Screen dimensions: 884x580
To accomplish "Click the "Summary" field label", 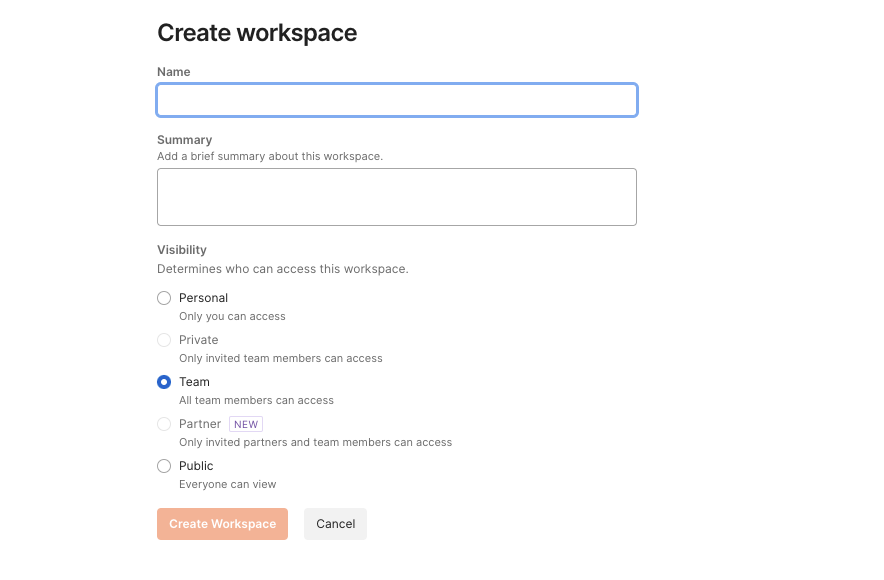I will tap(185, 140).
